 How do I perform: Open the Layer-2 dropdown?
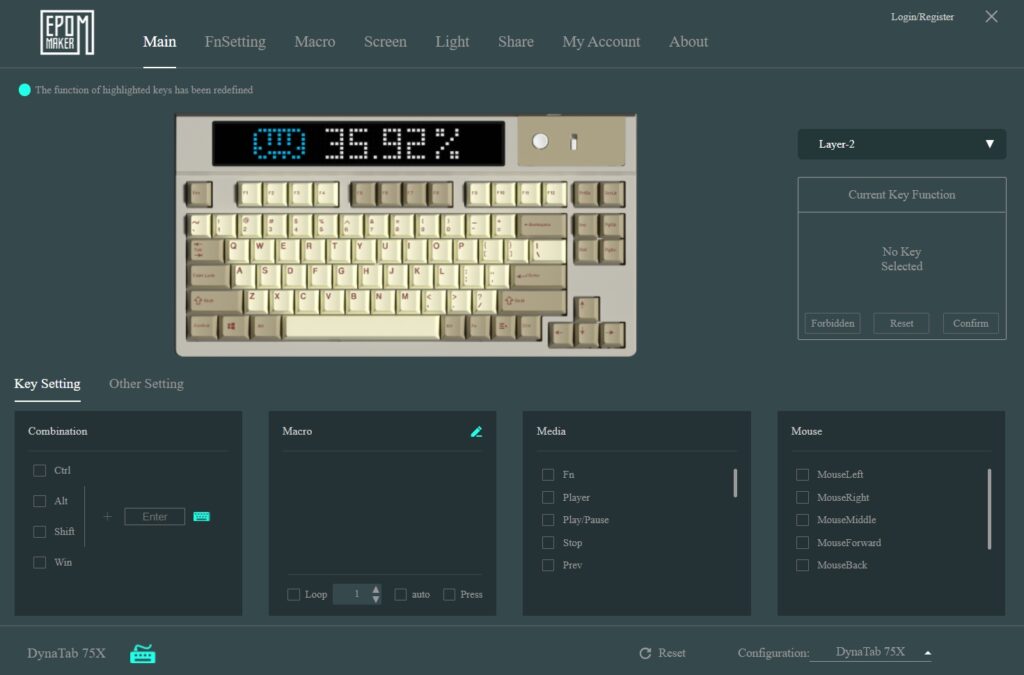click(x=901, y=144)
